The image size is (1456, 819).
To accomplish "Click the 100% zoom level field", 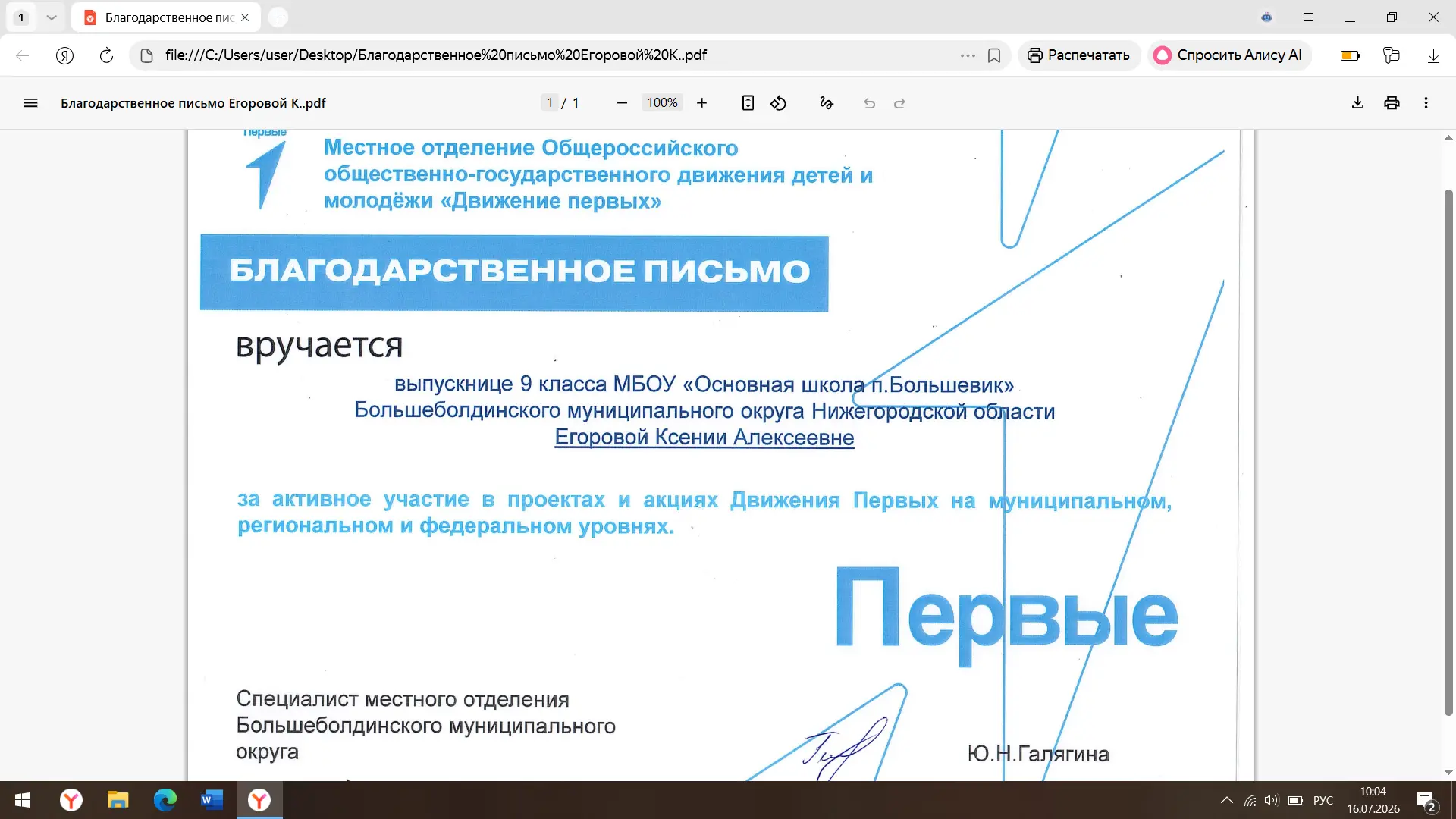I will pos(662,103).
